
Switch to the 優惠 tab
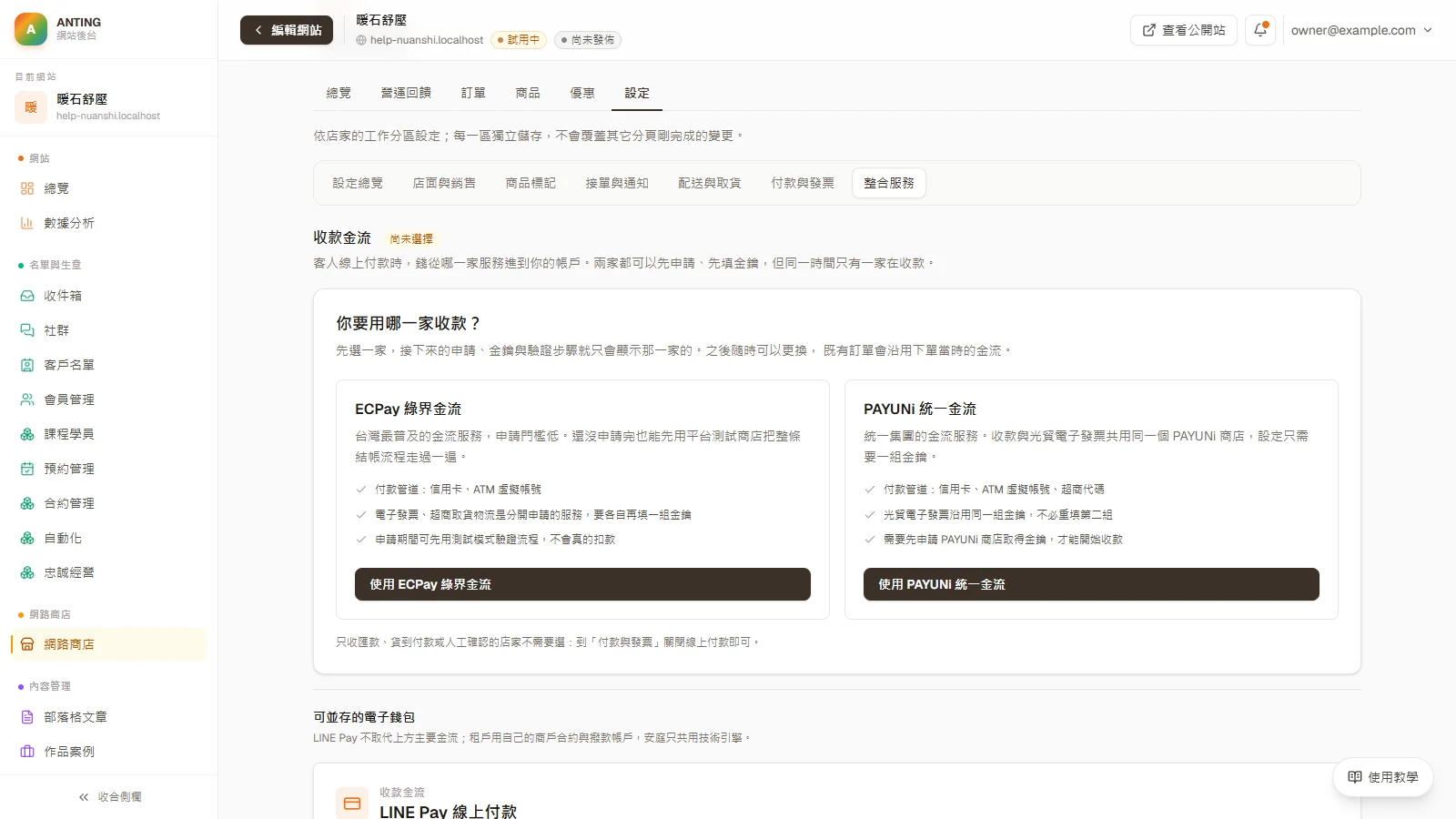coord(582,93)
